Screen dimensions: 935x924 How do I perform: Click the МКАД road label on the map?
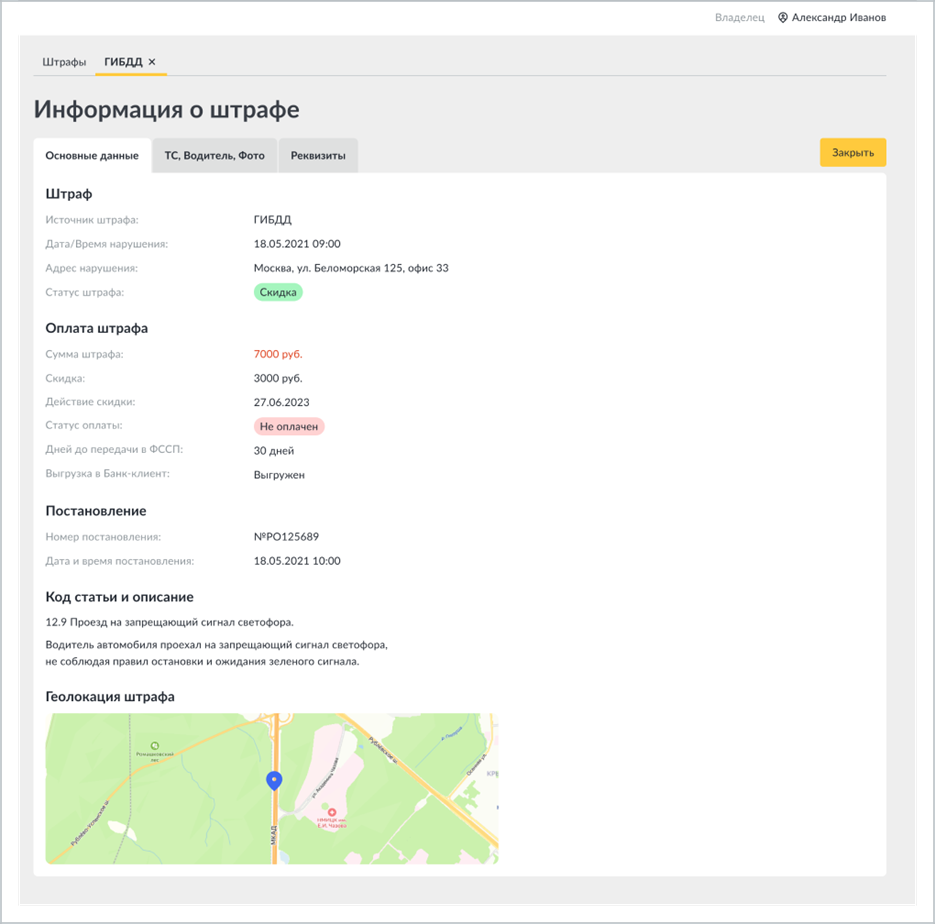(x=274, y=835)
